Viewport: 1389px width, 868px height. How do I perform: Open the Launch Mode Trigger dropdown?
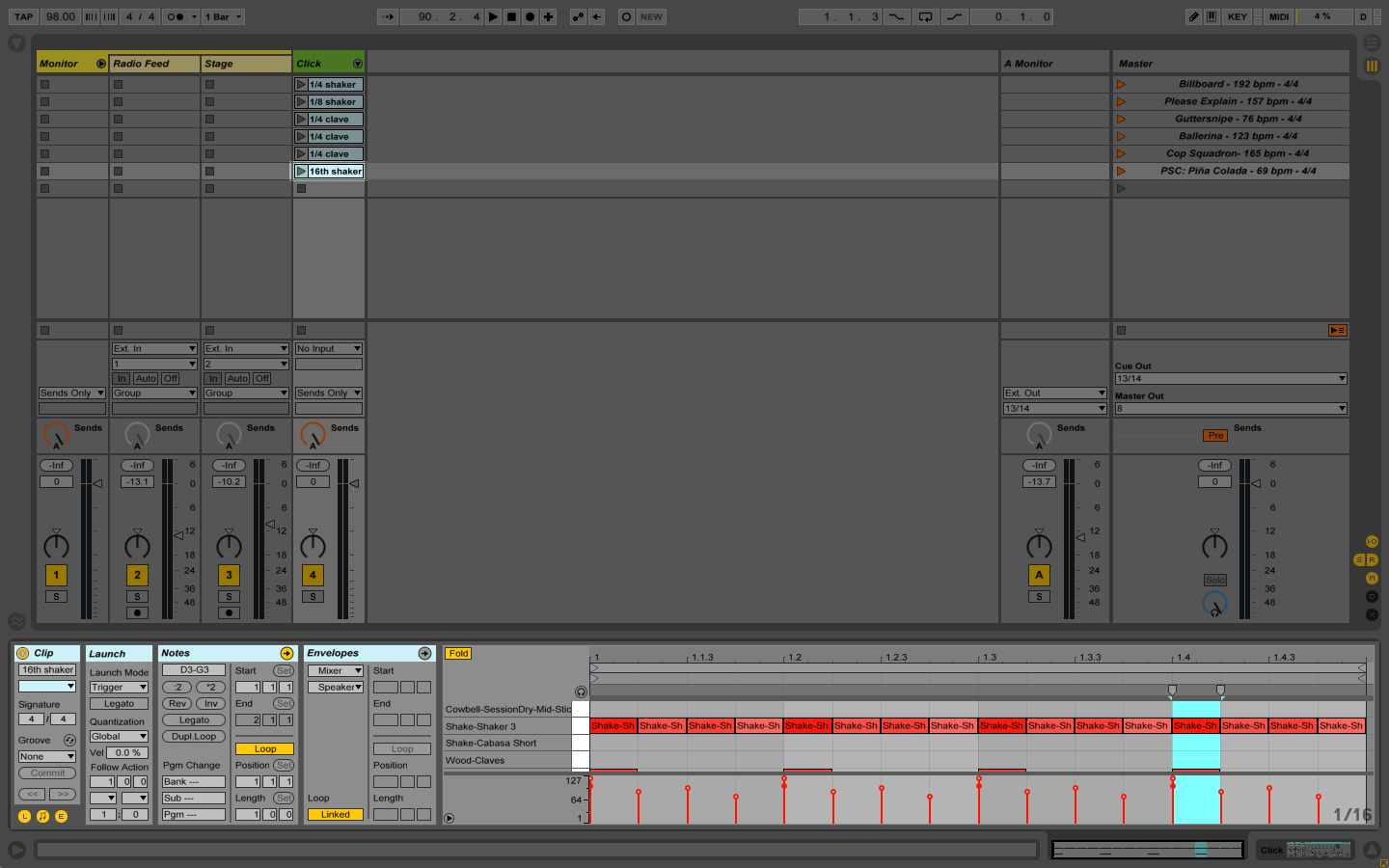[x=119, y=688]
